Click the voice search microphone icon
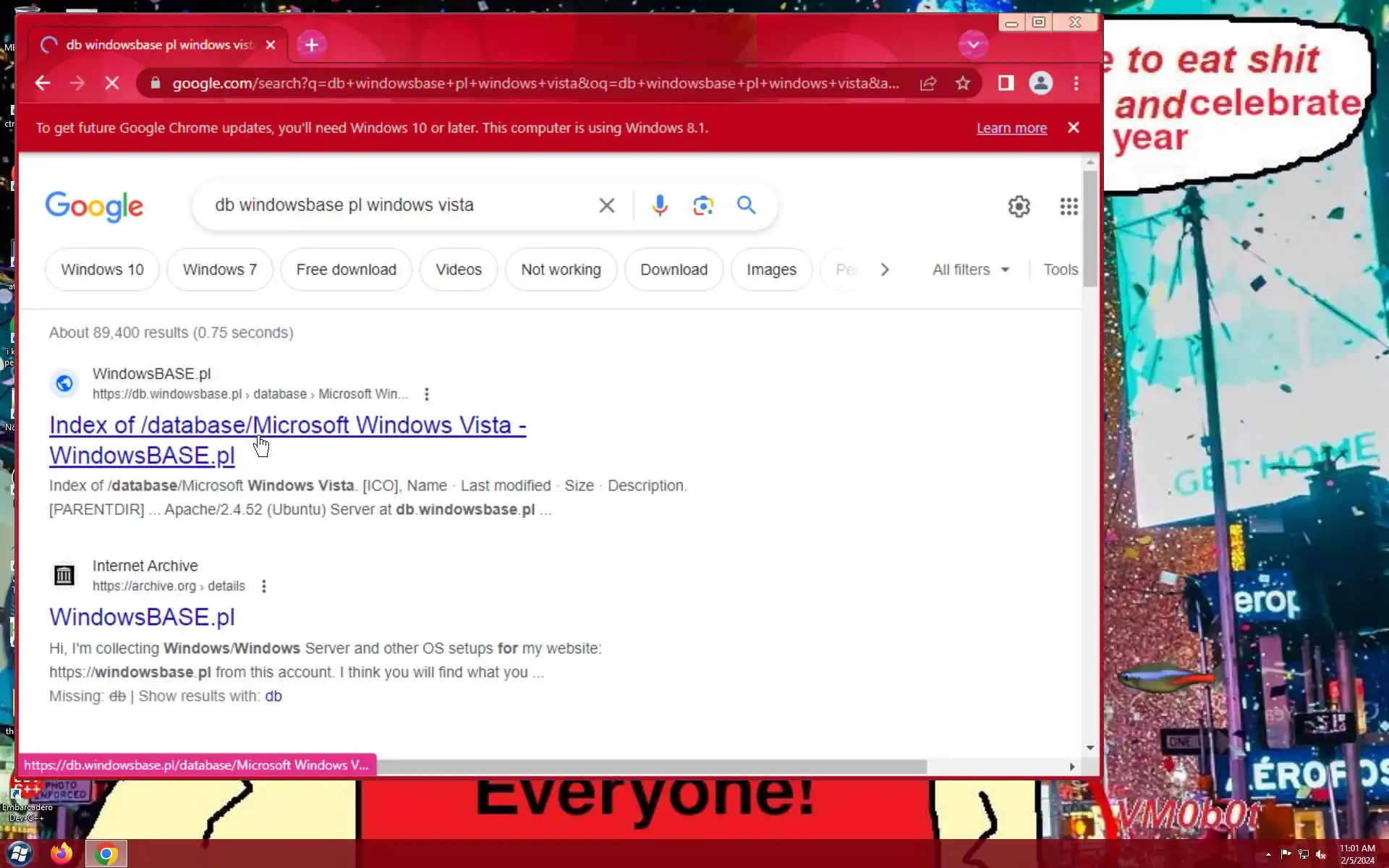 [x=659, y=205]
